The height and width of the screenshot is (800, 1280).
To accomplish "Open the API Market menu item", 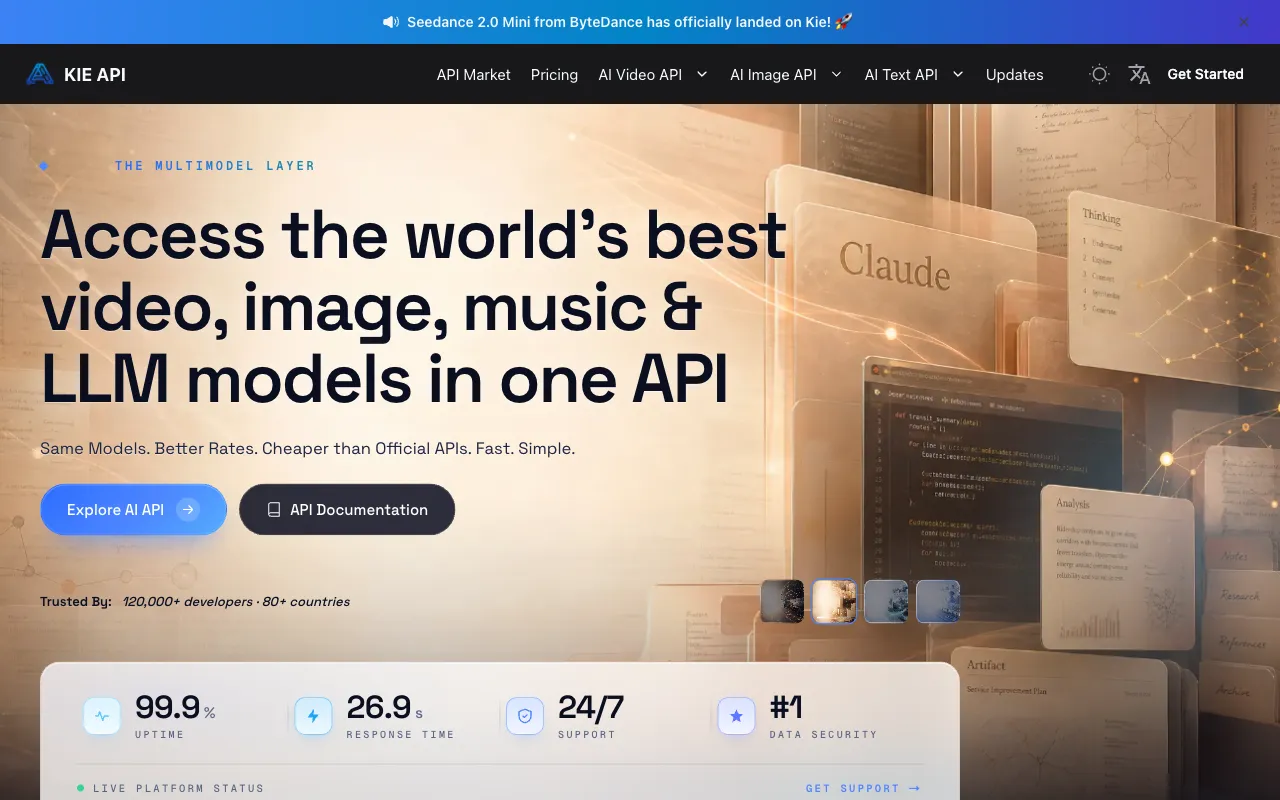I will pyautogui.click(x=474, y=75).
